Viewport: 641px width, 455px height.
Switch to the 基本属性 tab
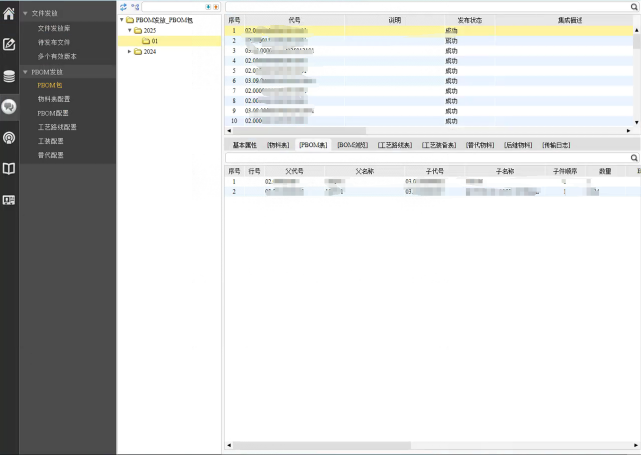pos(244,145)
